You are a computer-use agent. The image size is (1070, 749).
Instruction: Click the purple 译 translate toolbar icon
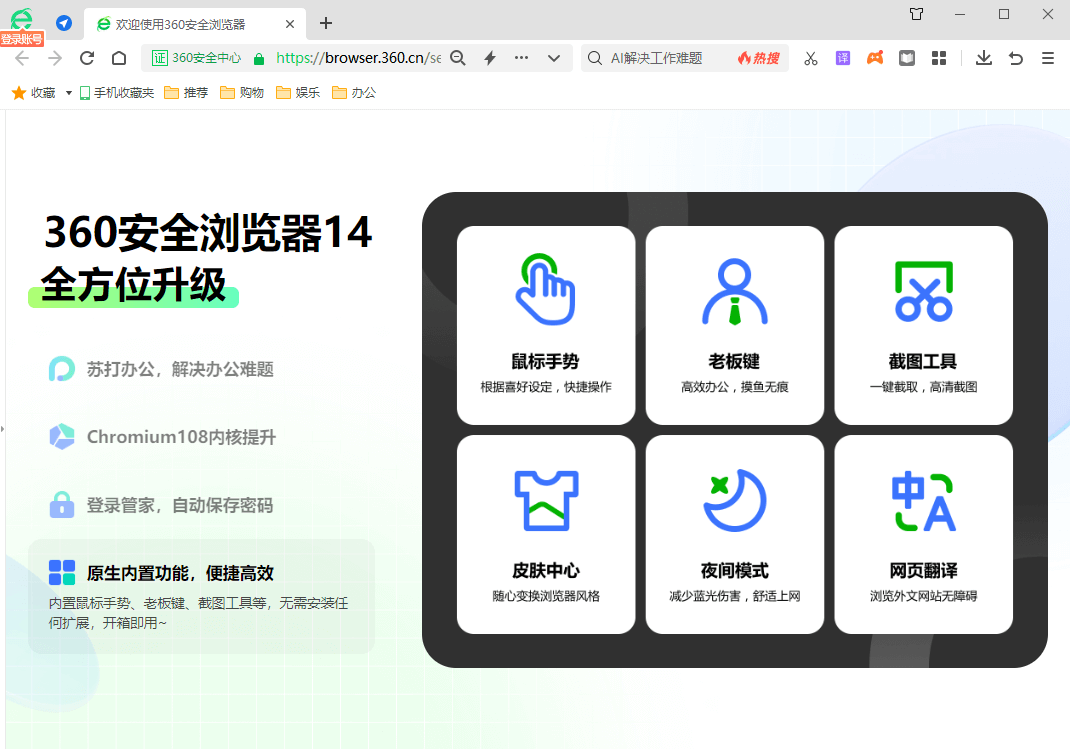843,58
